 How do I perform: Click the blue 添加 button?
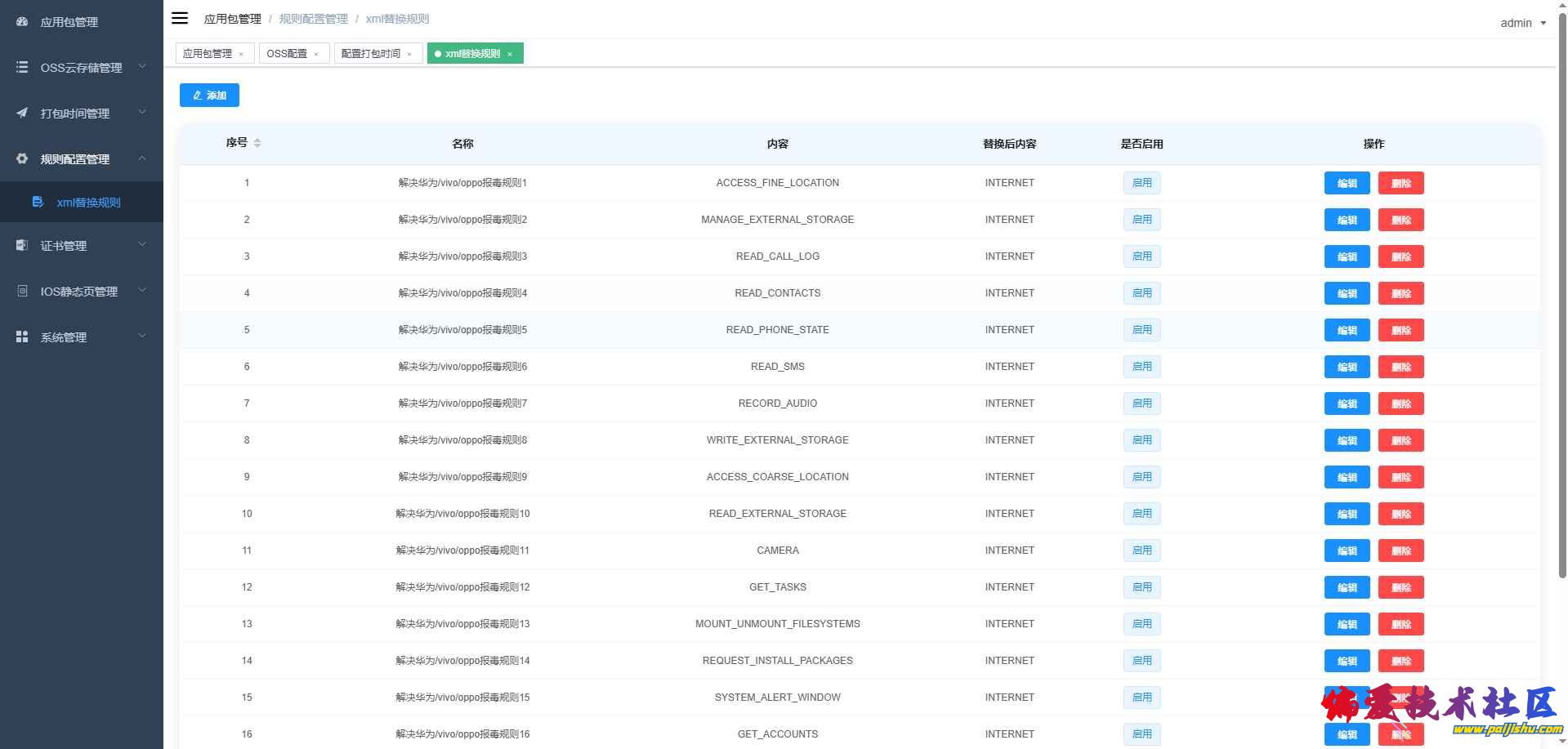click(209, 96)
